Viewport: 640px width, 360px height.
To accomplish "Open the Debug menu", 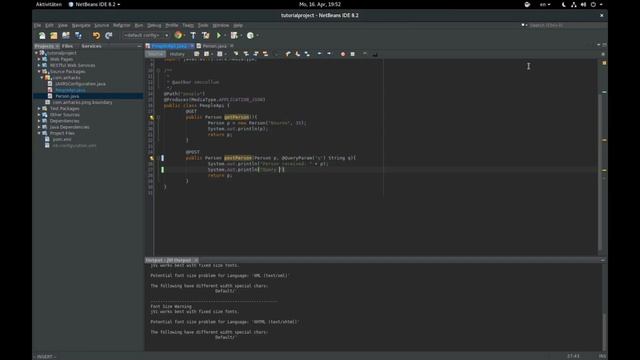I will point(154,25).
